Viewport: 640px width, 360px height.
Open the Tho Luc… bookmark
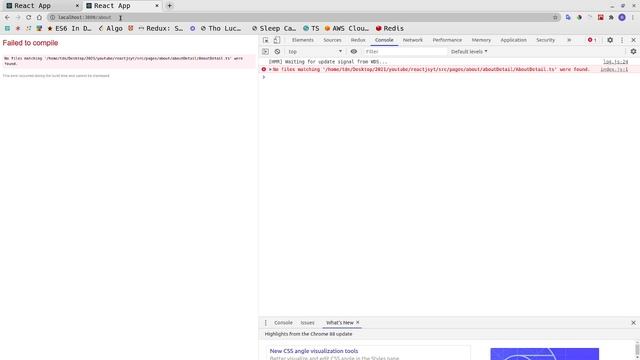pos(221,28)
